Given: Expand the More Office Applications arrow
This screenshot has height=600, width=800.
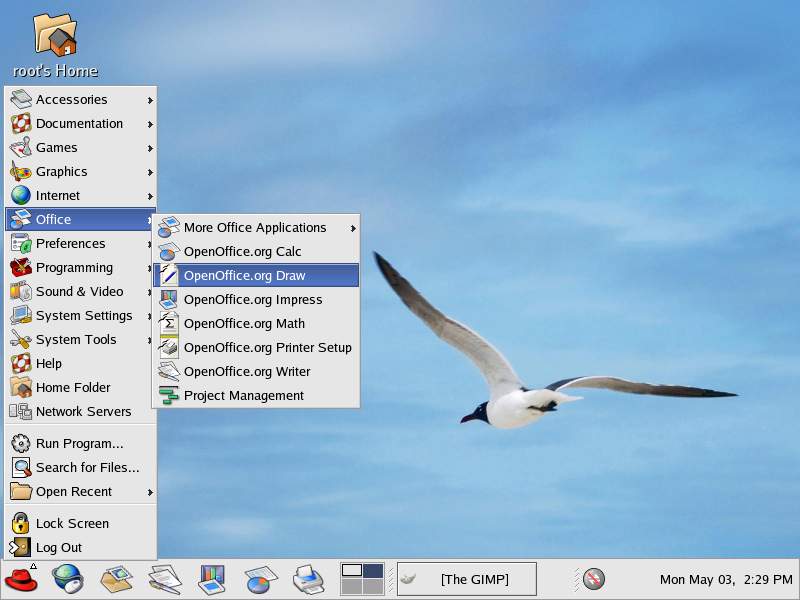Looking at the screenshot, I should coord(353,228).
